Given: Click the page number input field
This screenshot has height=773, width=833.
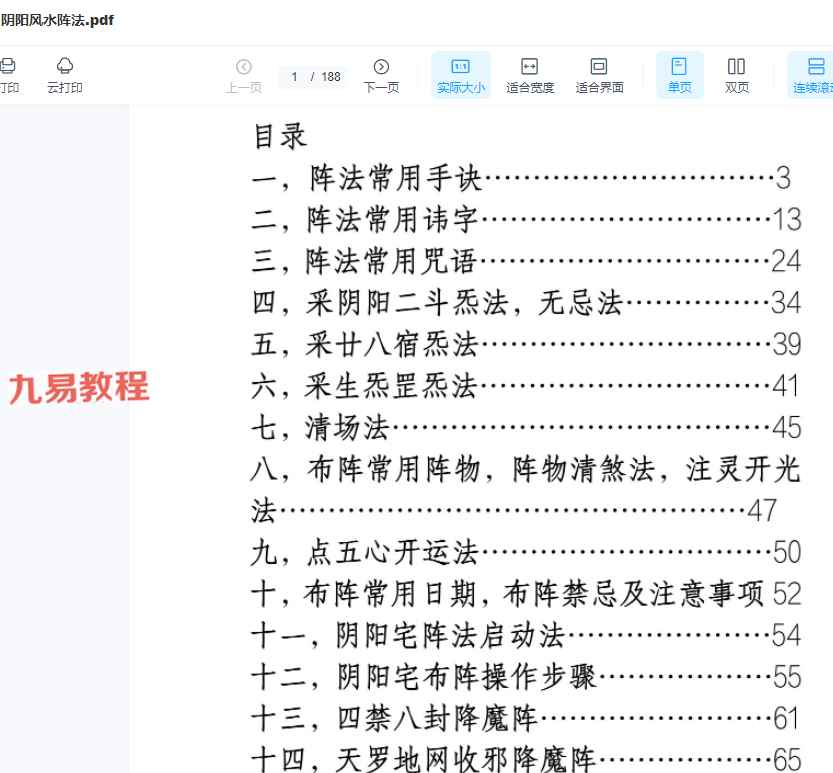Looking at the screenshot, I should (x=296, y=77).
